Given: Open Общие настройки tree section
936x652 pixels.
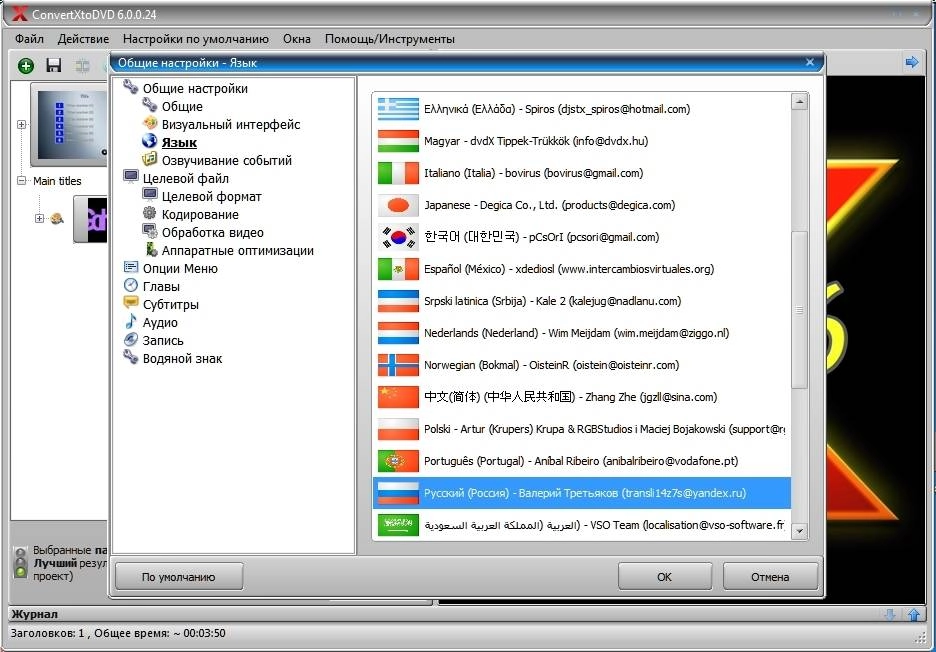Looking at the screenshot, I should [x=195, y=89].
